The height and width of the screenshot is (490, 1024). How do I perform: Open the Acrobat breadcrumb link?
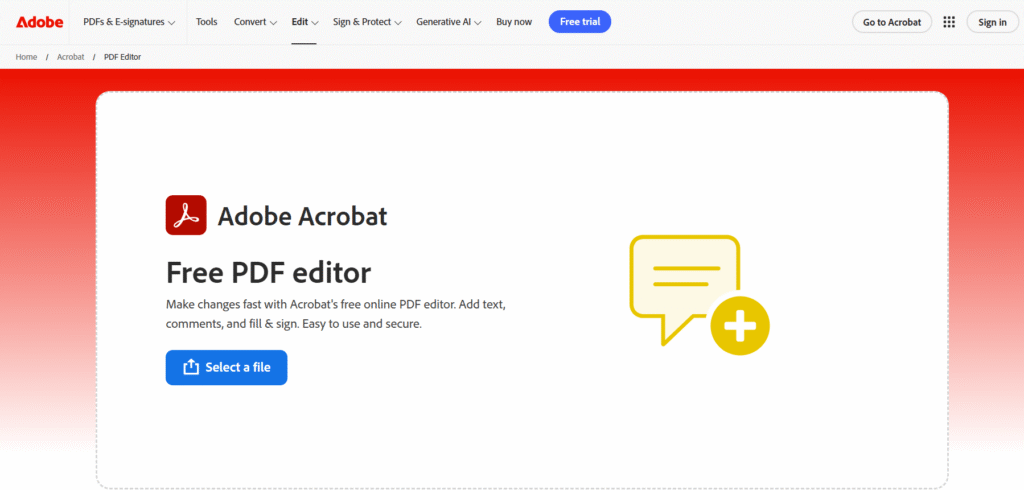pyautogui.click(x=70, y=57)
